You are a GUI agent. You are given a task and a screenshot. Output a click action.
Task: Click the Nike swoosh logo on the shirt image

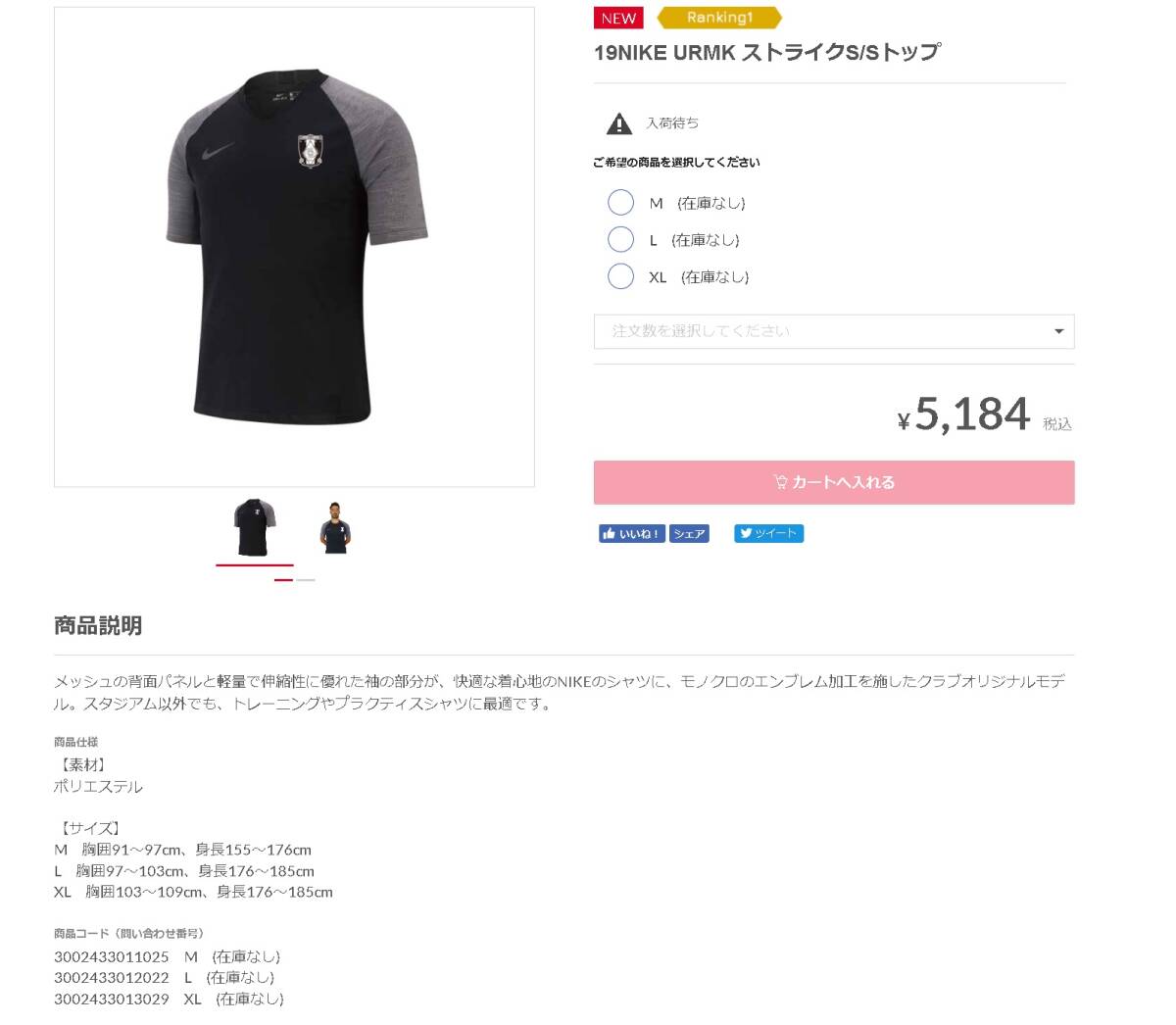[219, 152]
